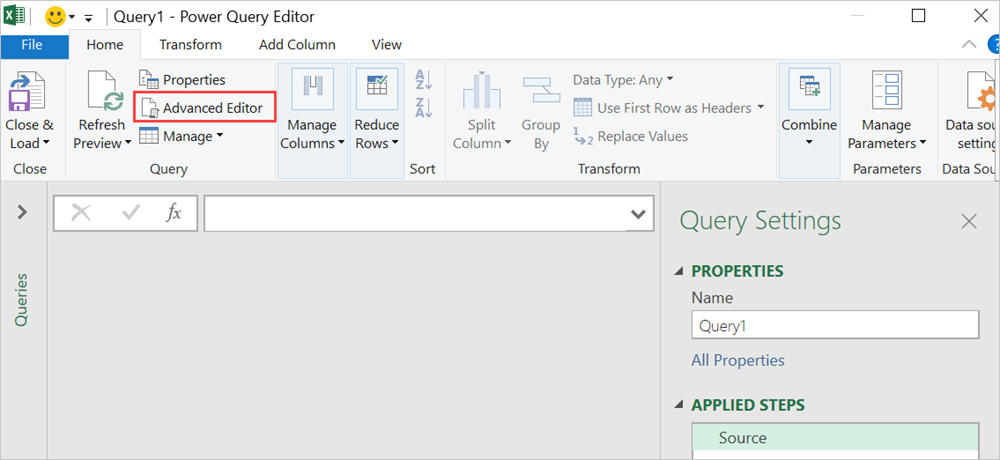Click the Refresh Preview icon

[102, 94]
